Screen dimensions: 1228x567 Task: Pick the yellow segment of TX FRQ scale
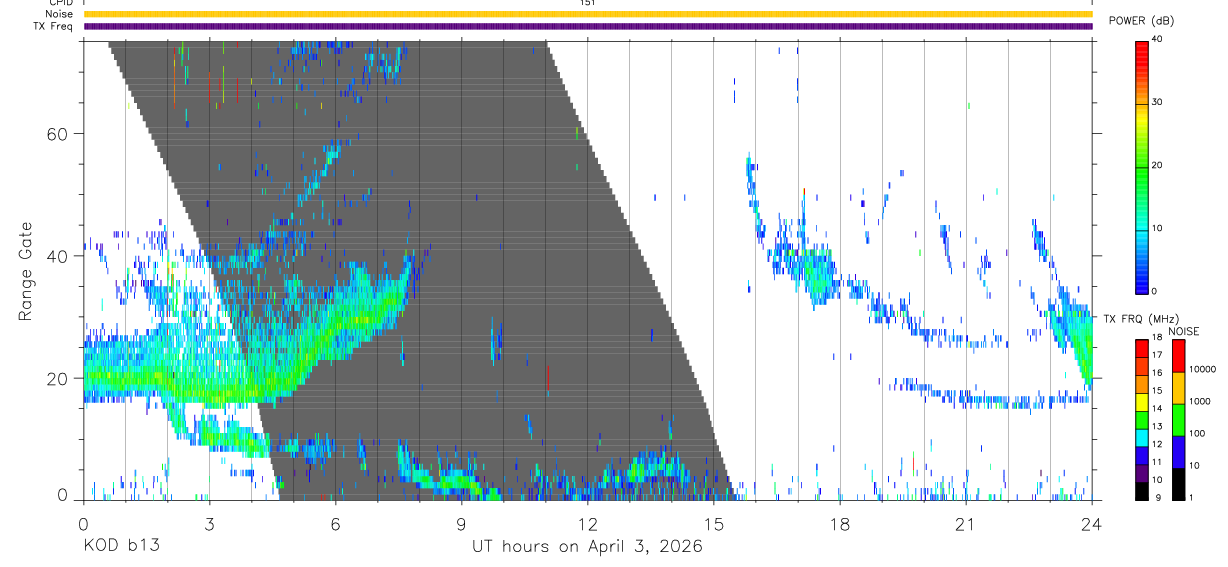1142,402
